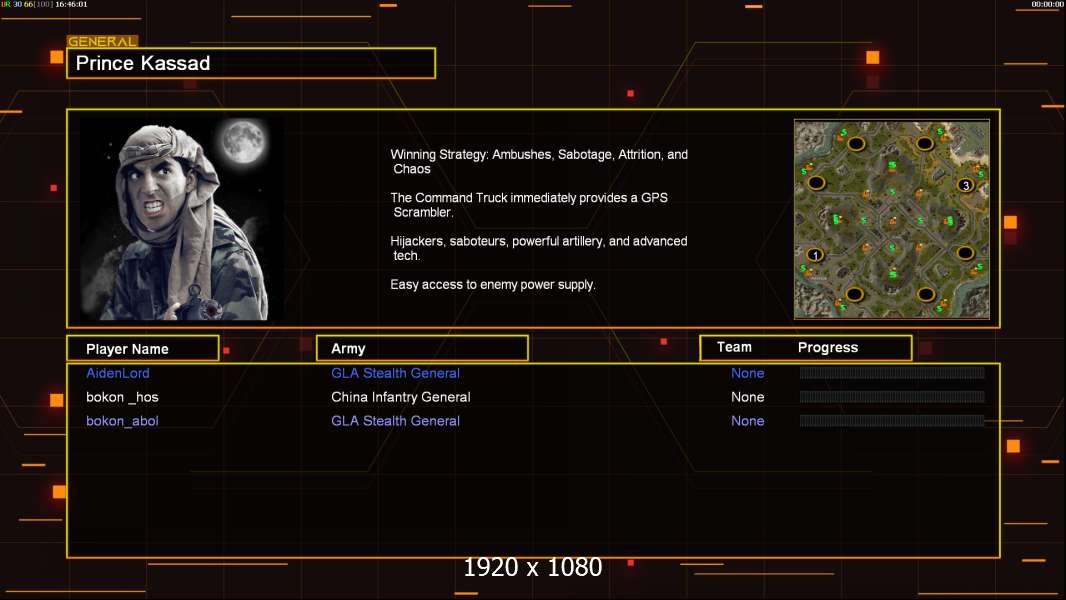Click bokon_abol's loading progress bar
The height and width of the screenshot is (600, 1066).
point(892,421)
